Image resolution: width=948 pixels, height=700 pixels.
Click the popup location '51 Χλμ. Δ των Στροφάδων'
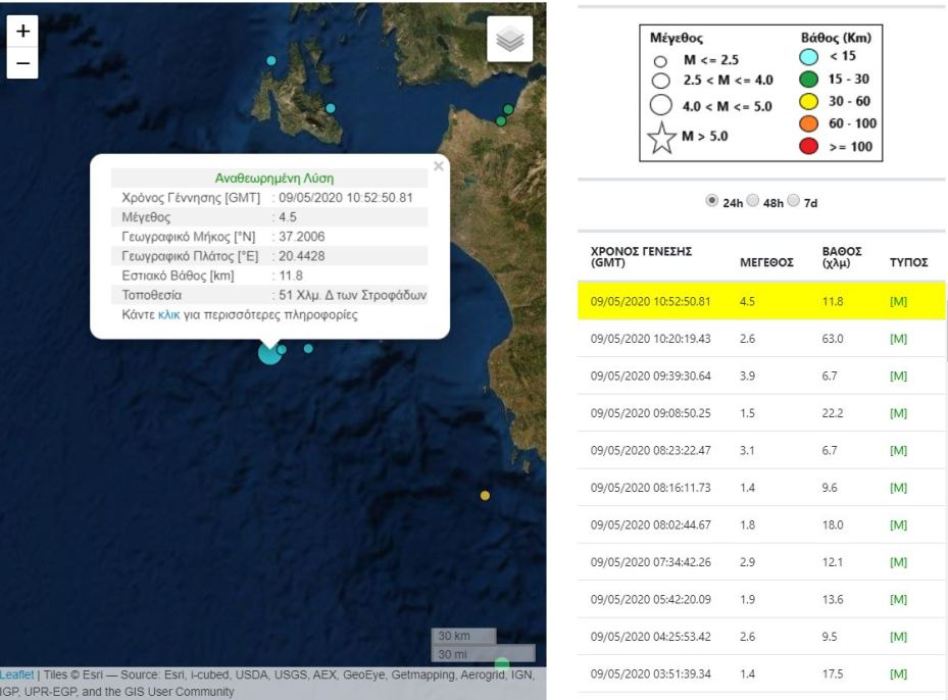[352, 295]
